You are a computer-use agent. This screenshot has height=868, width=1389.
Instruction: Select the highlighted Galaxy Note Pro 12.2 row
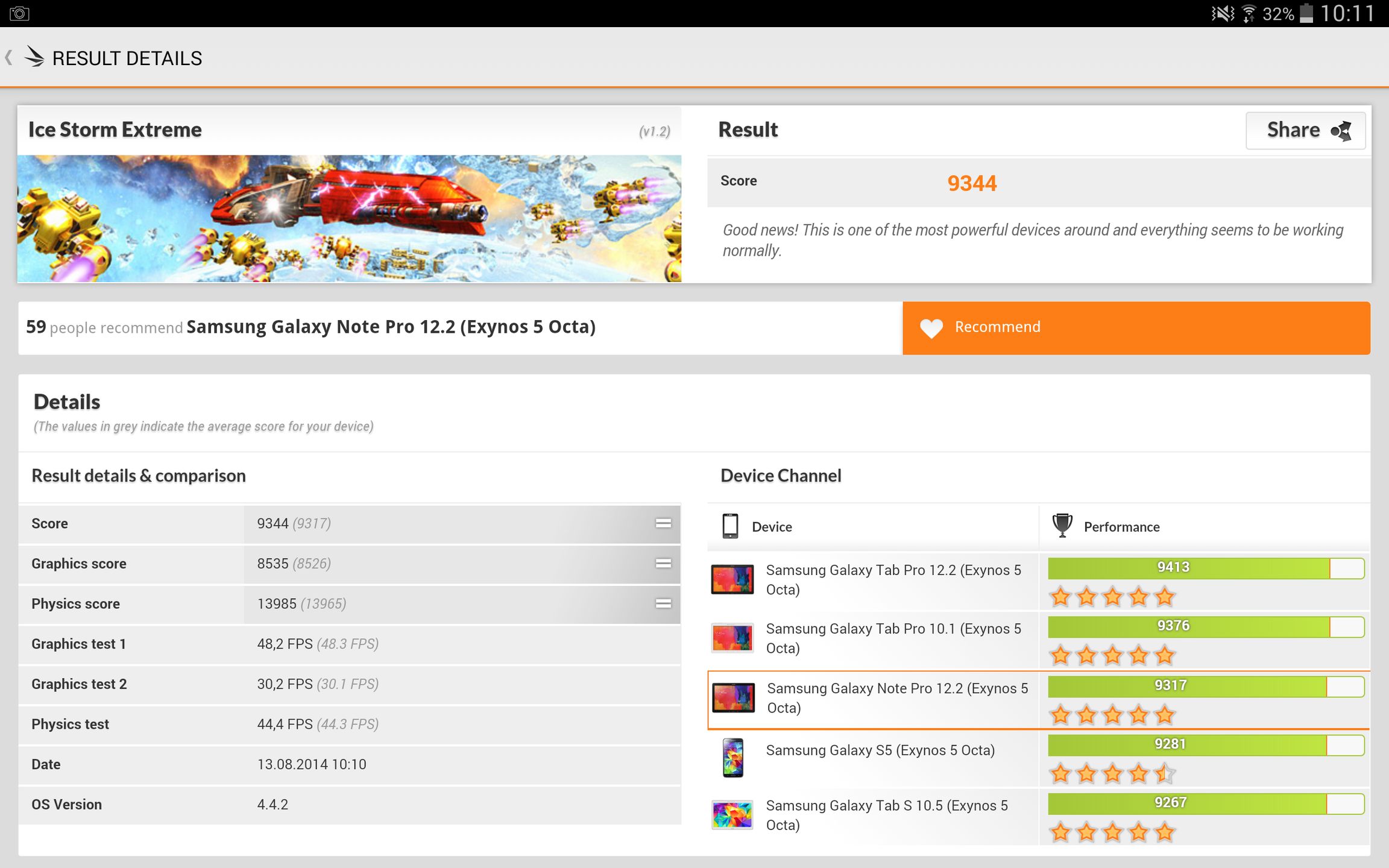point(897,698)
